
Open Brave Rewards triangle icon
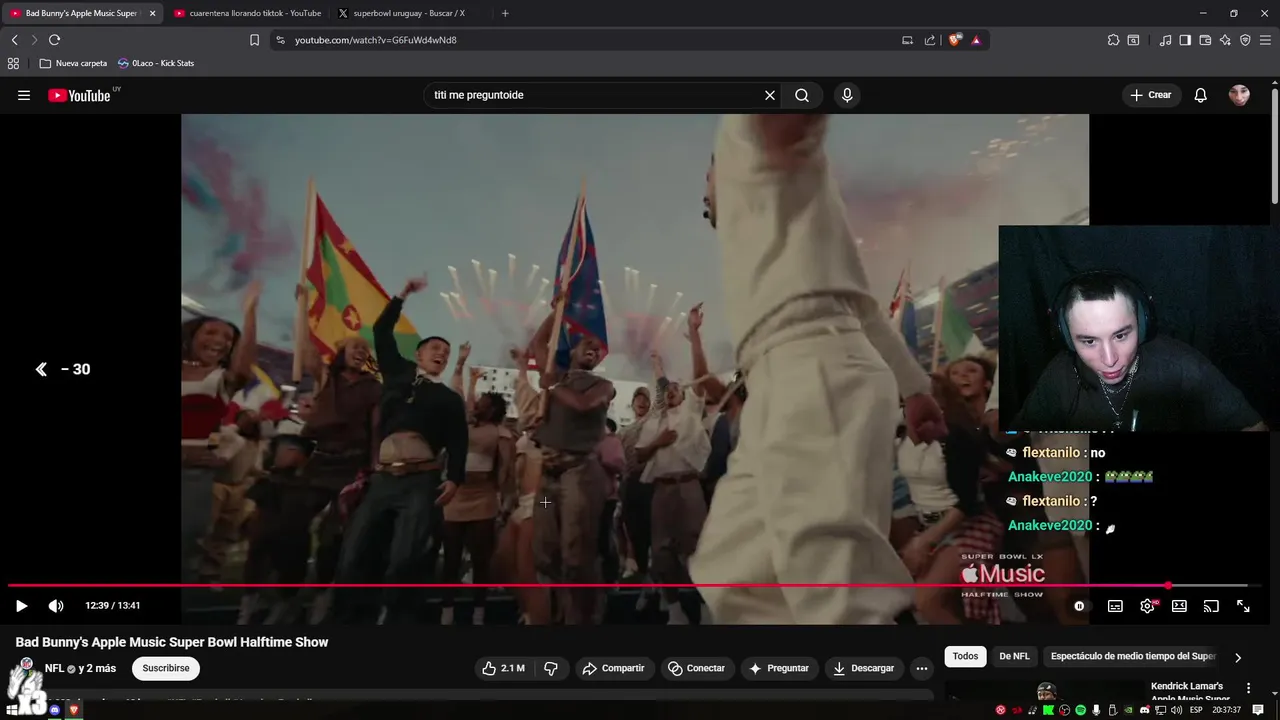(976, 40)
